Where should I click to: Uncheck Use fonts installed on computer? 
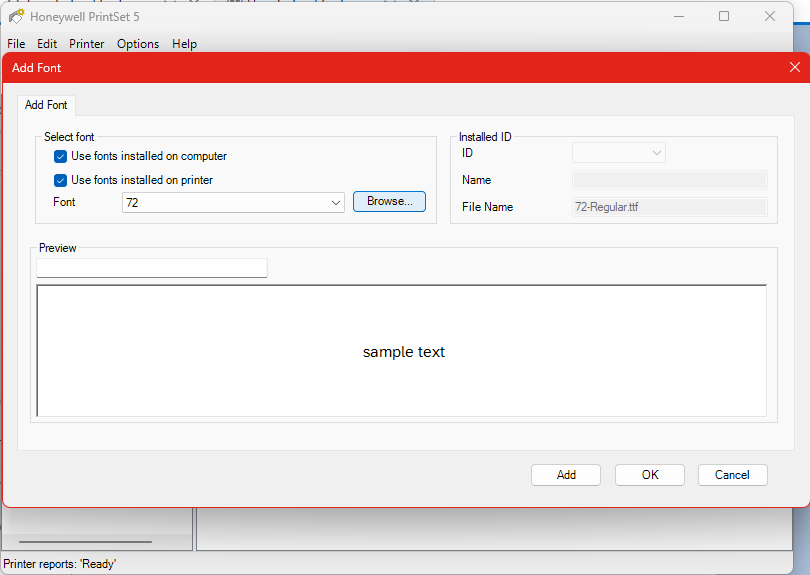click(60, 156)
